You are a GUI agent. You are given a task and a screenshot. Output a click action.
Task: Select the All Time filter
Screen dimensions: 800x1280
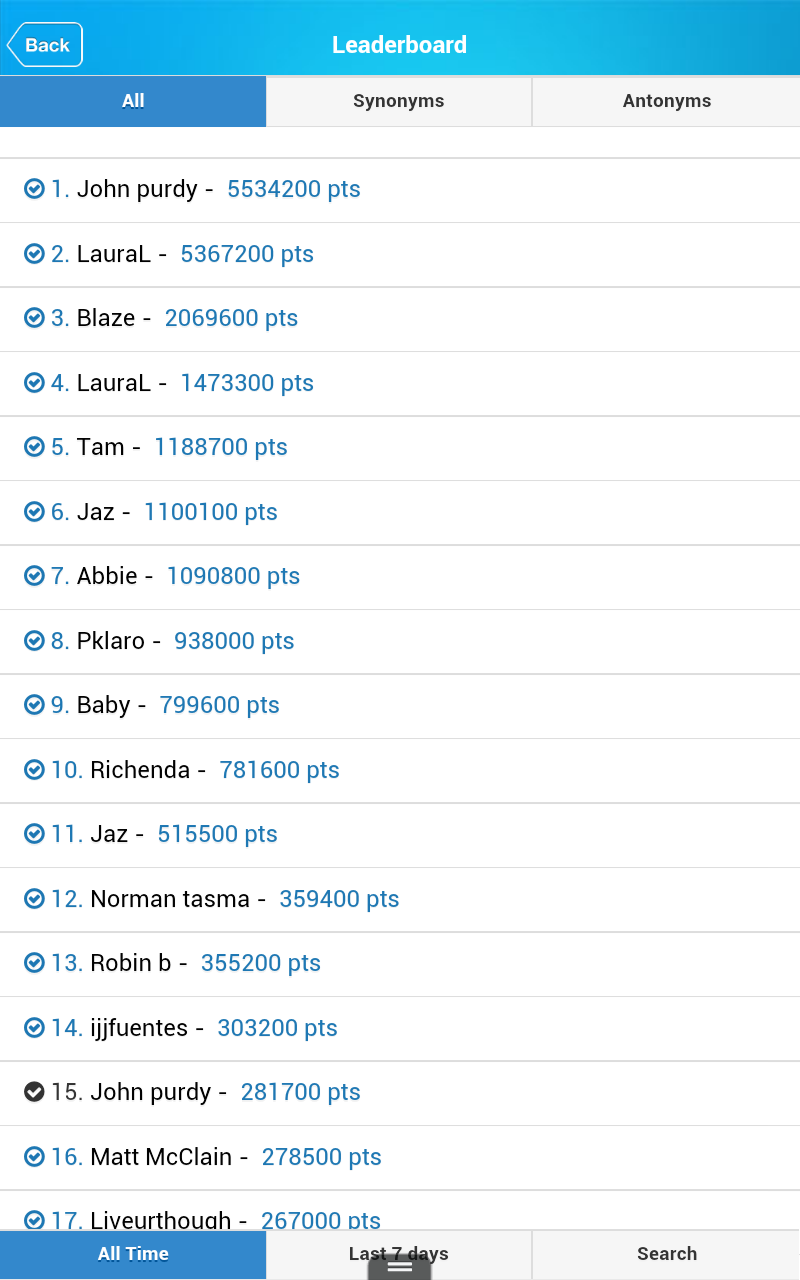133,1254
